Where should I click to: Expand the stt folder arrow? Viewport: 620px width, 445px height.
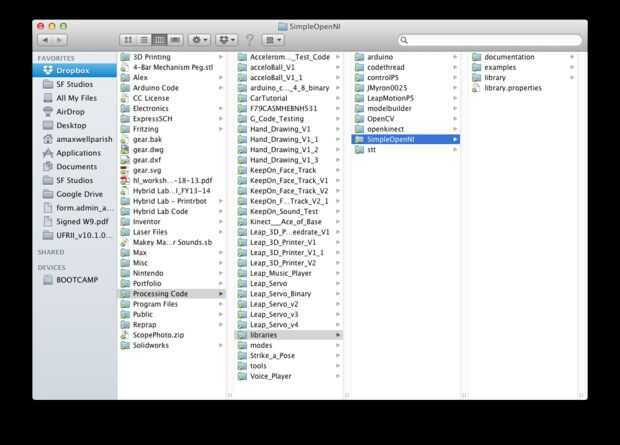pos(455,150)
